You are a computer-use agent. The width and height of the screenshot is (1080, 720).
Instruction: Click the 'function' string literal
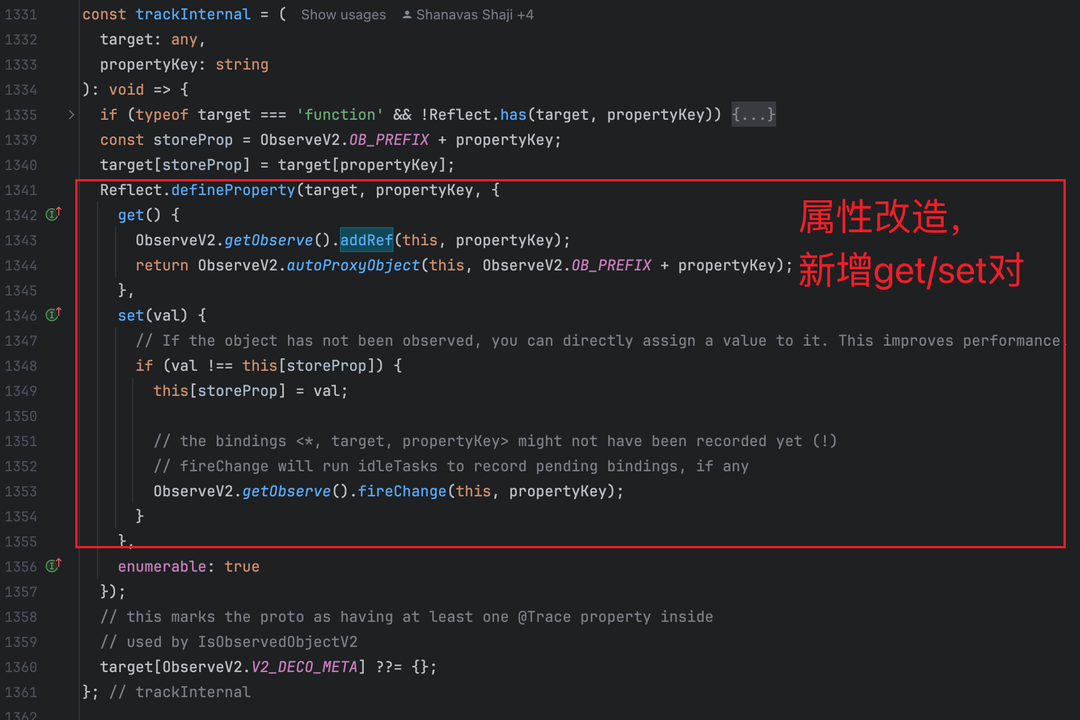(340, 114)
